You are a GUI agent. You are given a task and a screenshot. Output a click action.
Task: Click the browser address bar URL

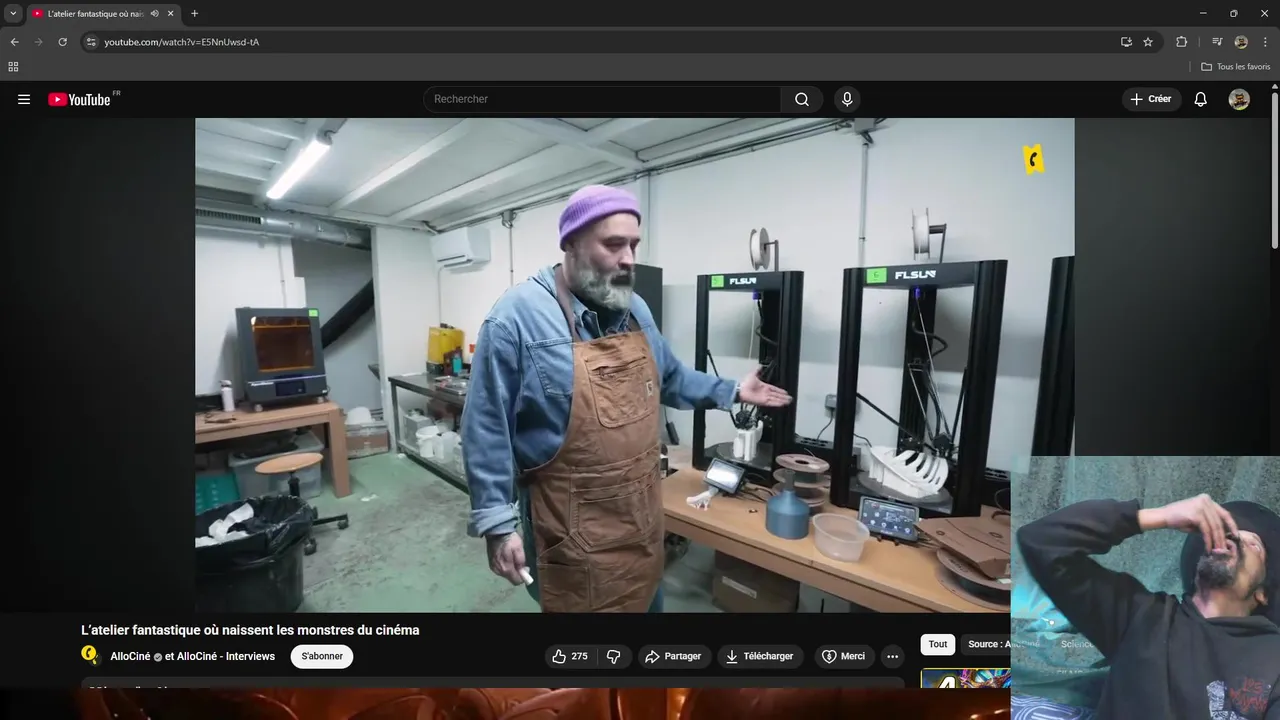(x=182, y=42)
